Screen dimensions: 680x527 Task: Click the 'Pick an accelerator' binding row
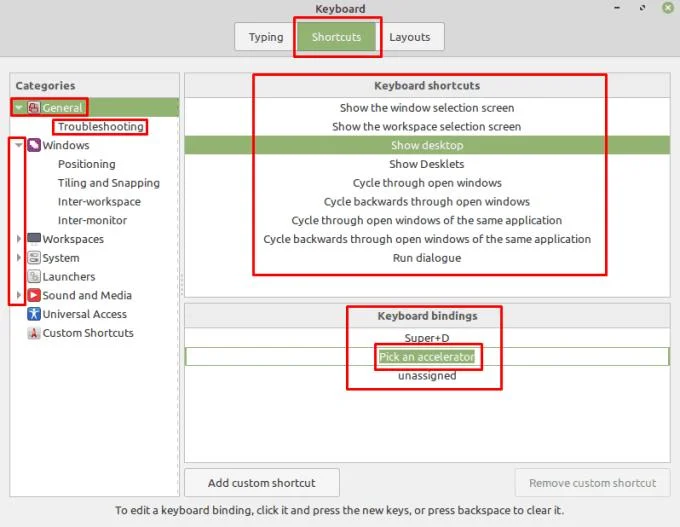coord(427,357)
